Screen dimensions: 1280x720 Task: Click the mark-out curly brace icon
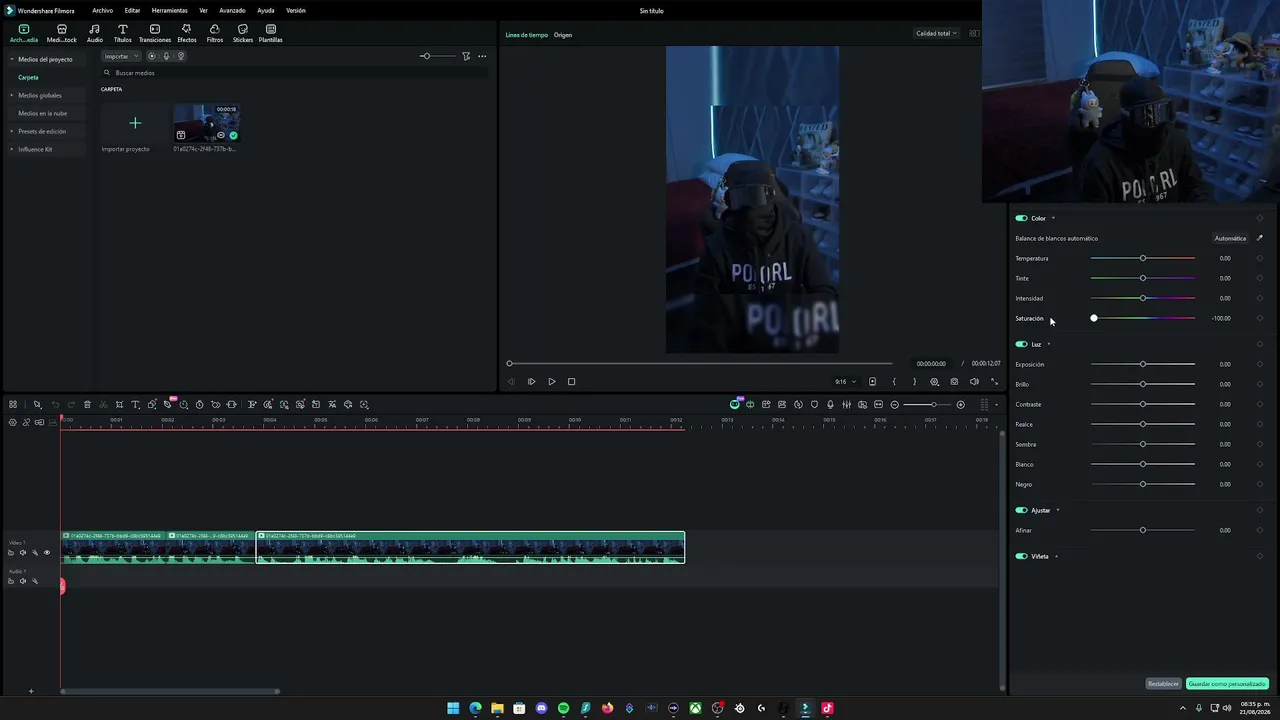pyautogui.click(x=914, y=381)
